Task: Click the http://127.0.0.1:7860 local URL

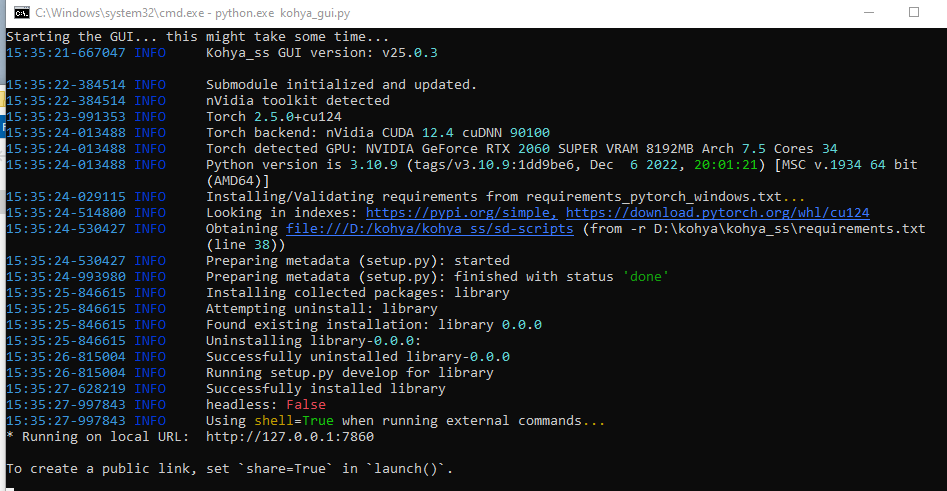Action: click(290, 437)
